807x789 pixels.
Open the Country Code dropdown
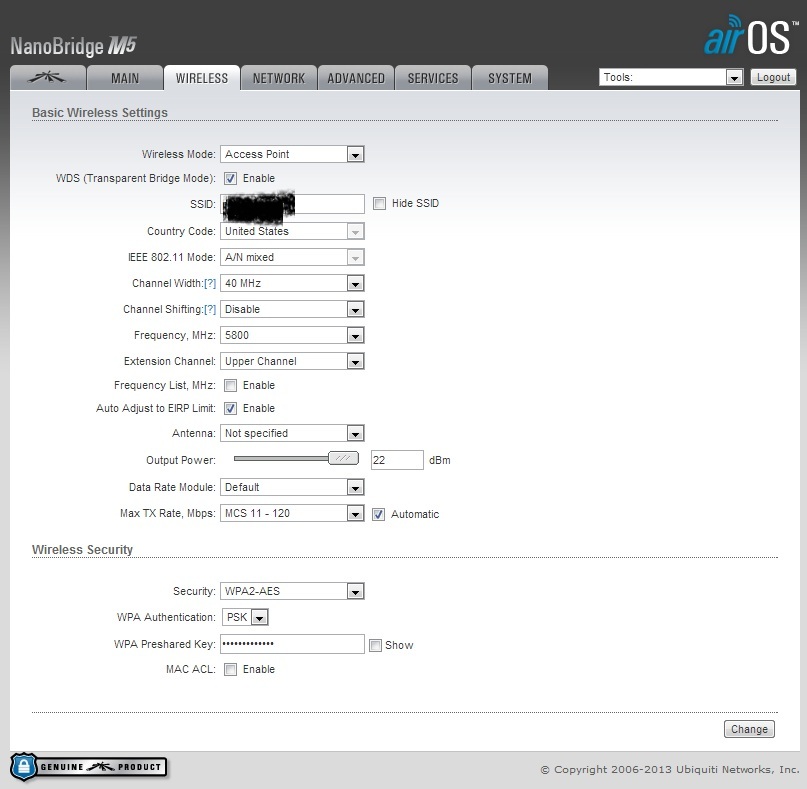[292, 231]
